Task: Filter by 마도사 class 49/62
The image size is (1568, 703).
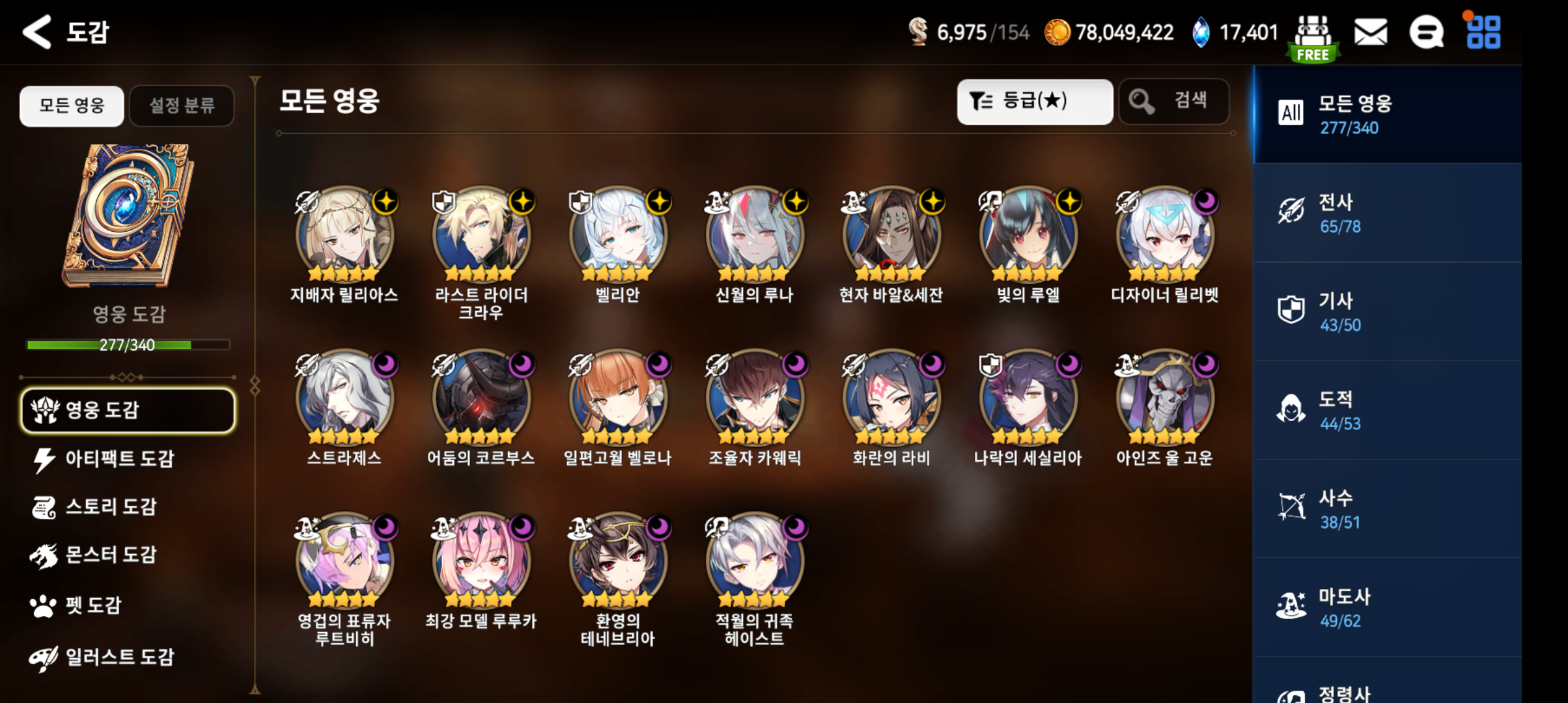Action: (1388, 607)
